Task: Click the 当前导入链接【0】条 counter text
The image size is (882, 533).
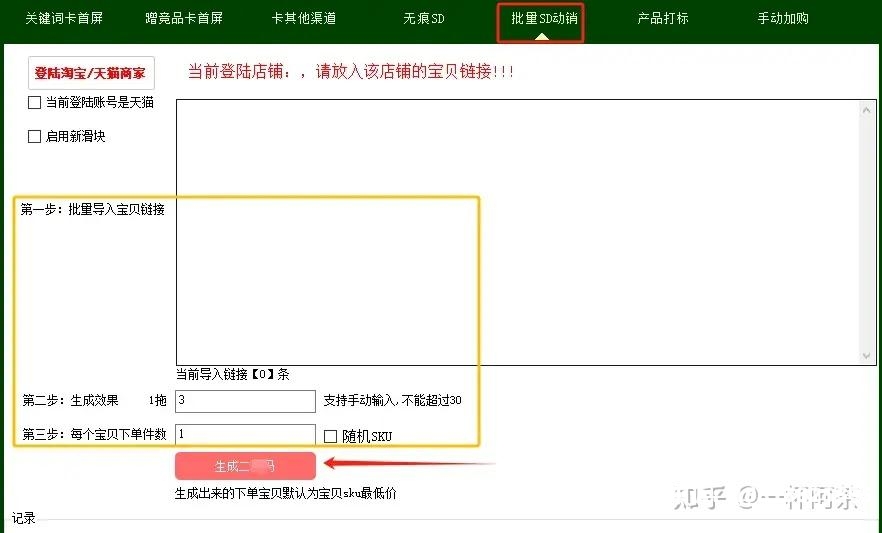Action: [x=233, y=375]
